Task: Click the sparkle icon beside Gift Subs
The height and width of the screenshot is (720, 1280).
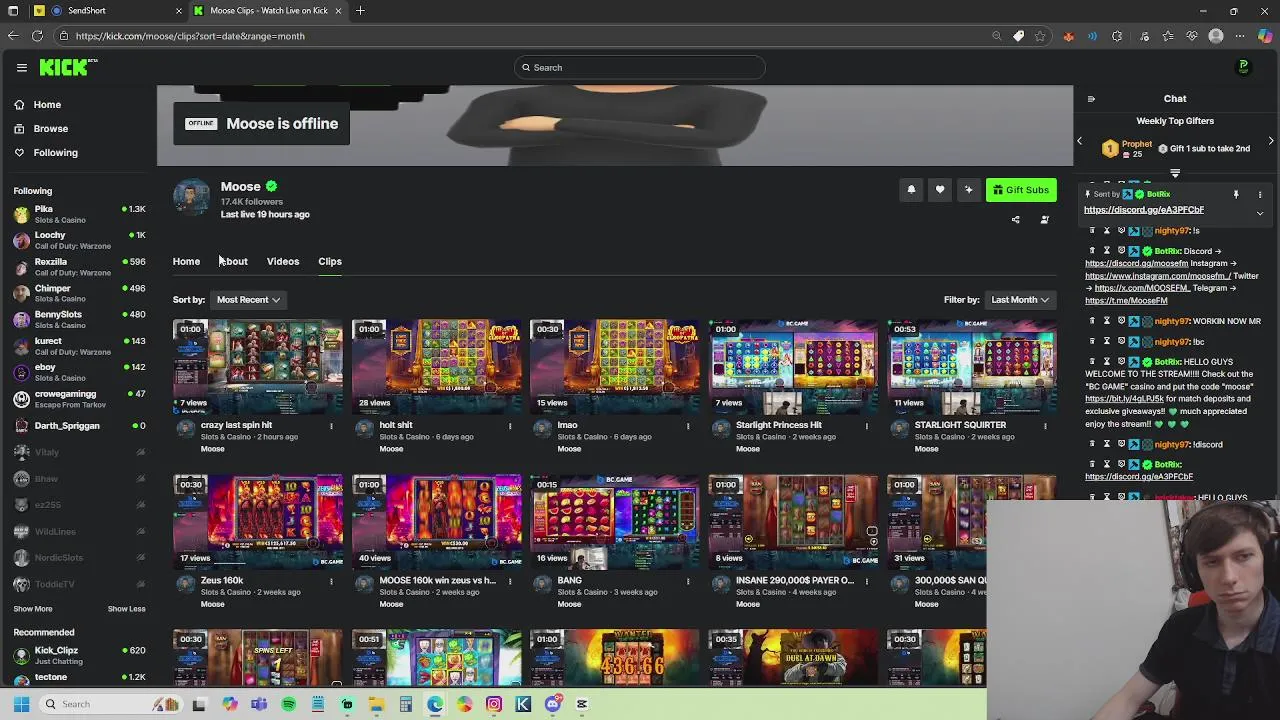Action: pyautogui.click(x=968, y=190)
